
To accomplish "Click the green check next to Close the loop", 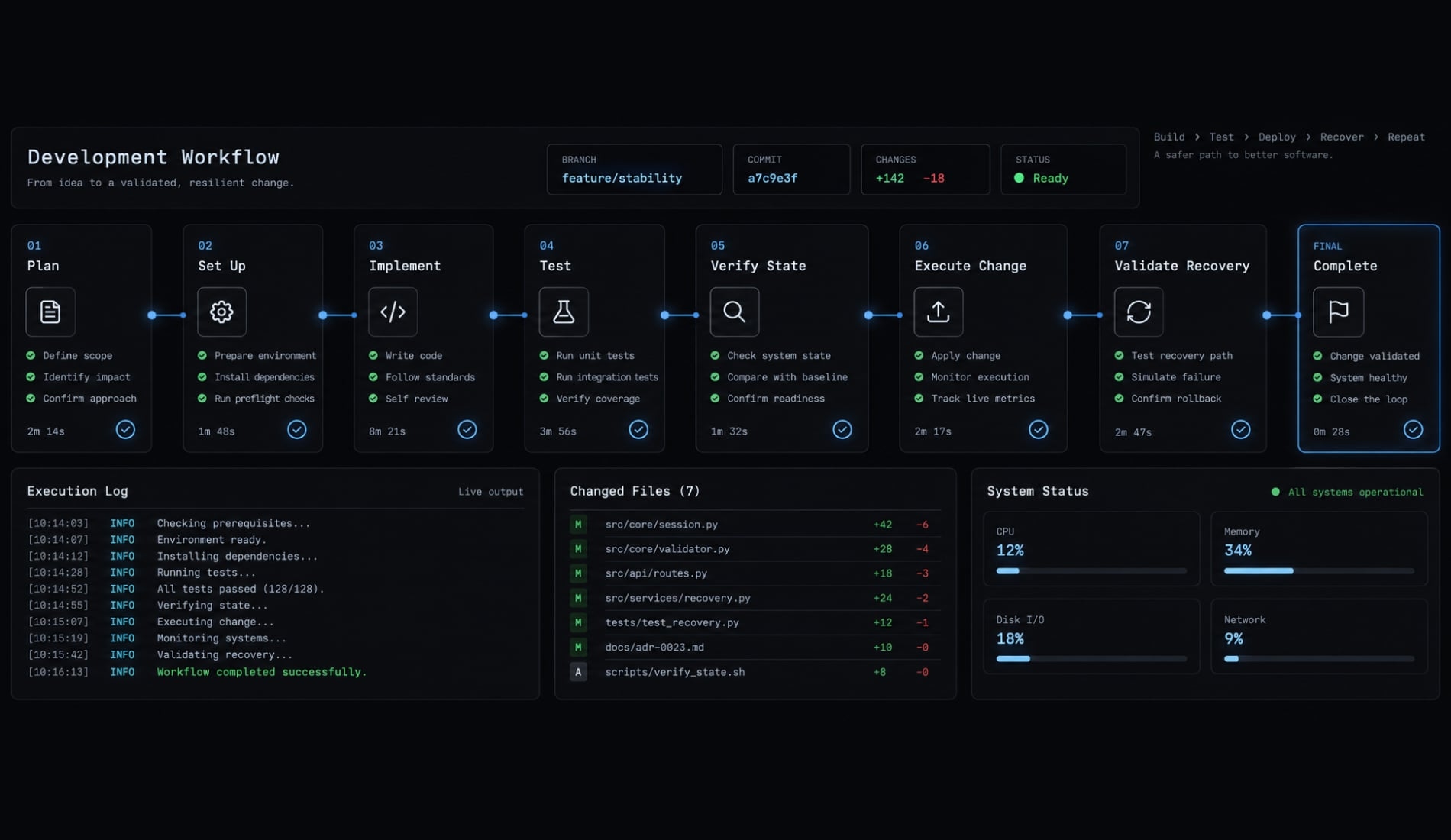I will (x=1317, y=399).
